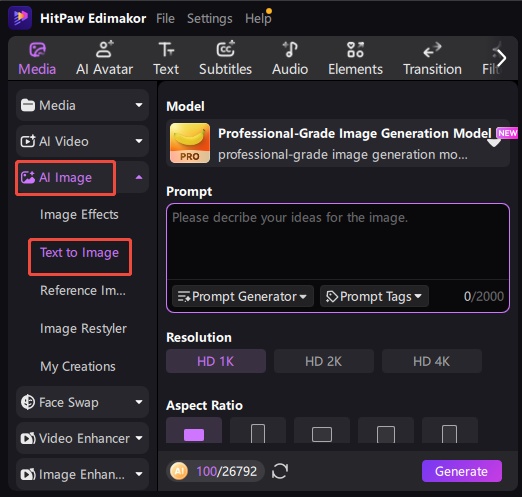Show more toolbar tabs with right chevron
Viewport: 522px width, 497px height.
[x=502, y=58]
